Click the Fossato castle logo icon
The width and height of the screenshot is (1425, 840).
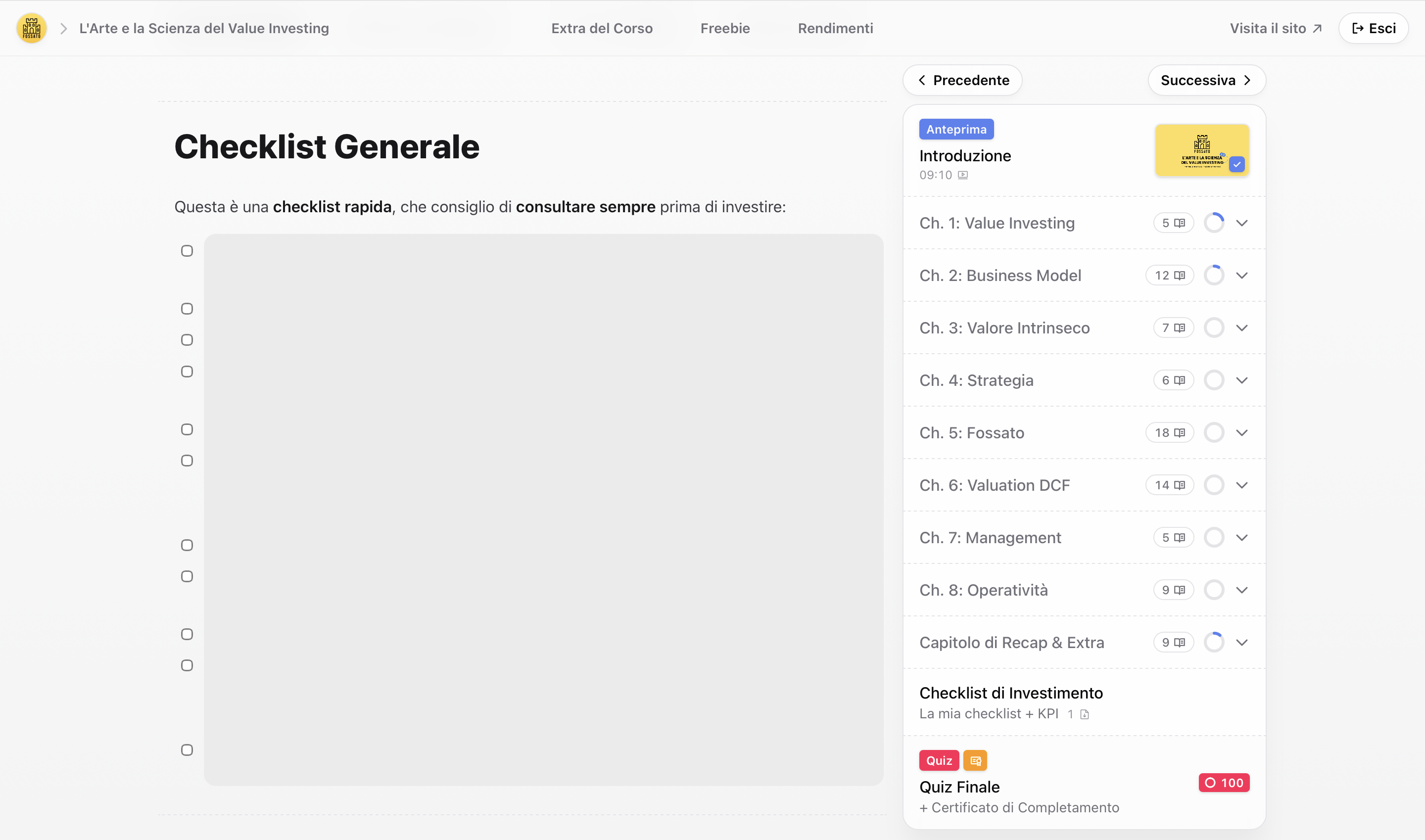[32, 28]
